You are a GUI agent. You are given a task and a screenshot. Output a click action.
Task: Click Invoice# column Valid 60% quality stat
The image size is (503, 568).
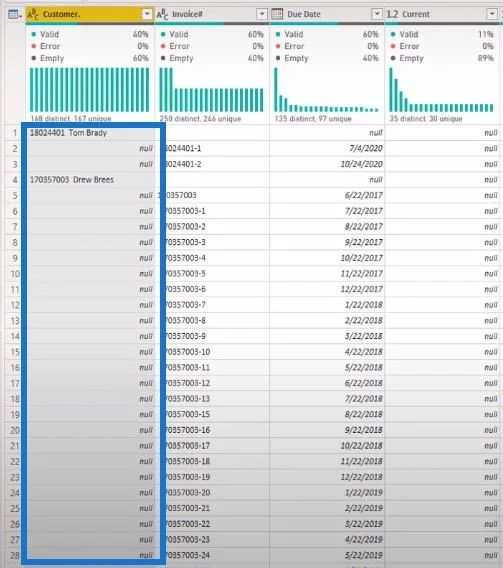click(x=212, y=34)
